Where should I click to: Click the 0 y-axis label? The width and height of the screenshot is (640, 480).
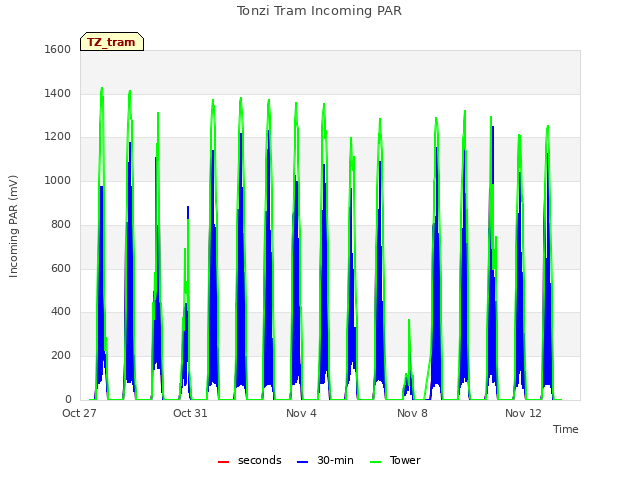pyautogui.click(x=68, y=399)
